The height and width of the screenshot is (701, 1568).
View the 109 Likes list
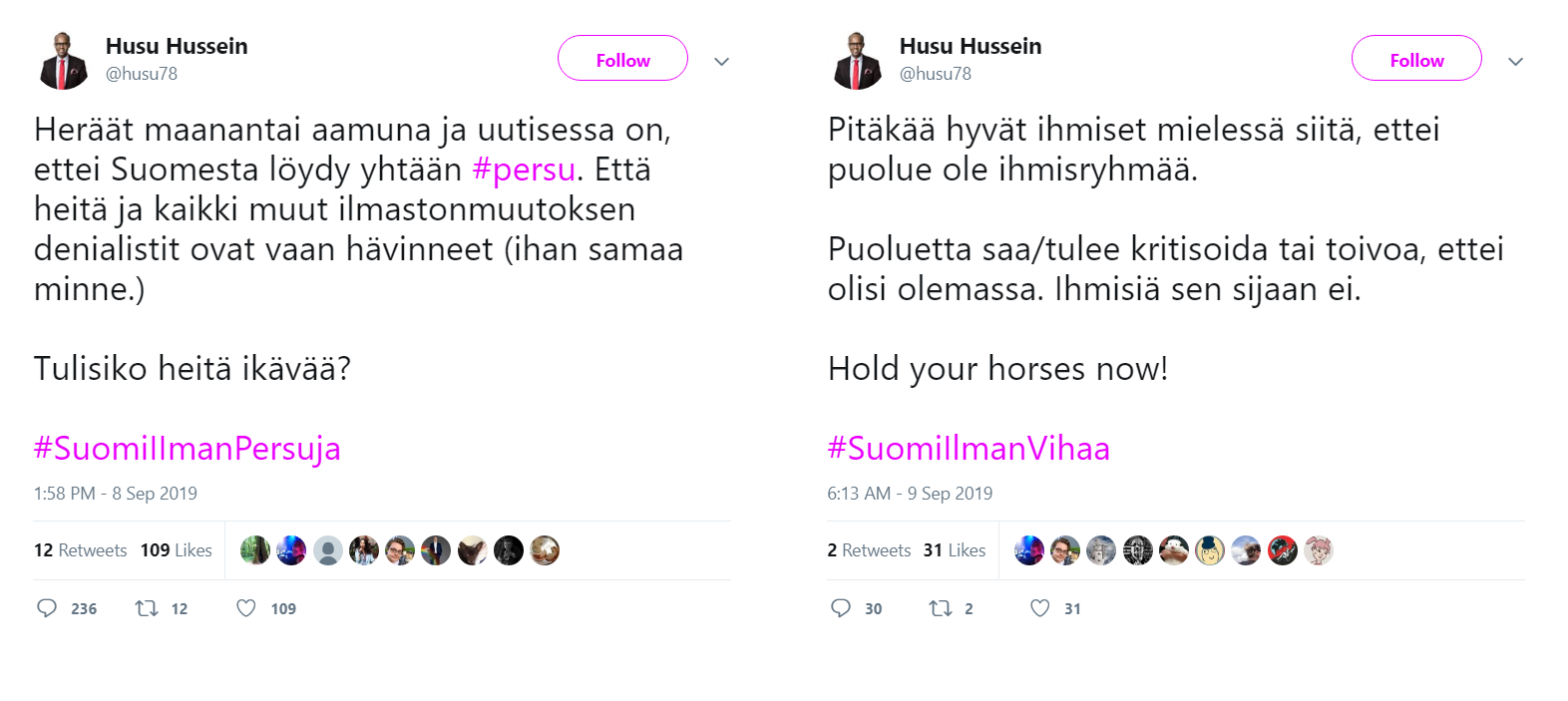pos(177,550)
